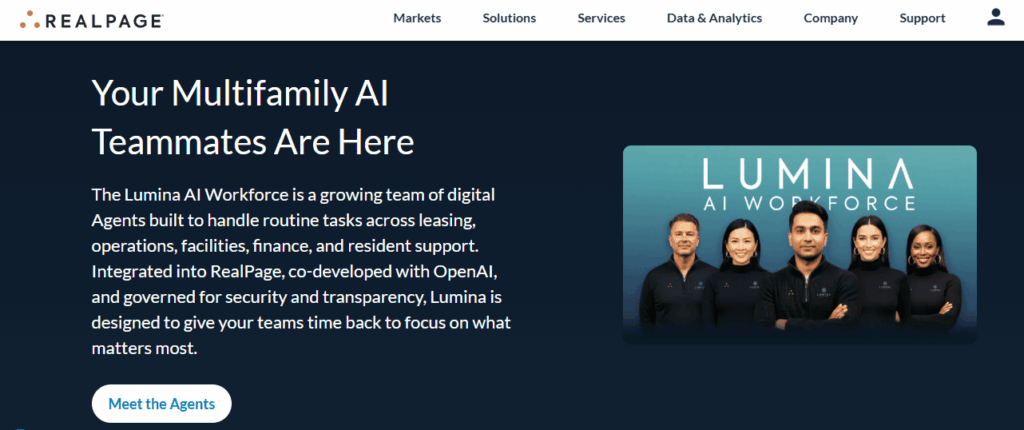This screenshot has height=430, width=1024.
Task: Open the user account icon
Action: (995, 17)
